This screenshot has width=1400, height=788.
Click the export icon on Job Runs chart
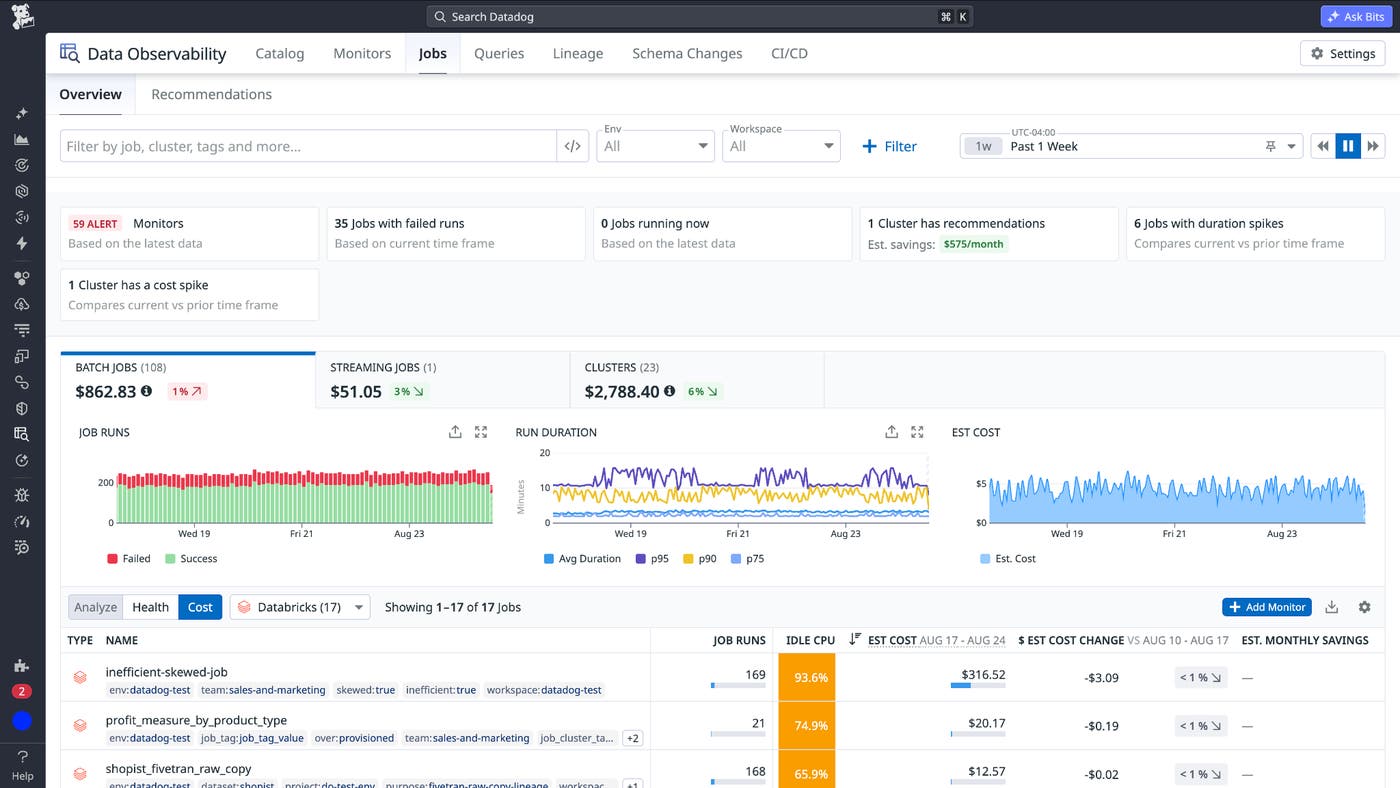coord(455,432)
